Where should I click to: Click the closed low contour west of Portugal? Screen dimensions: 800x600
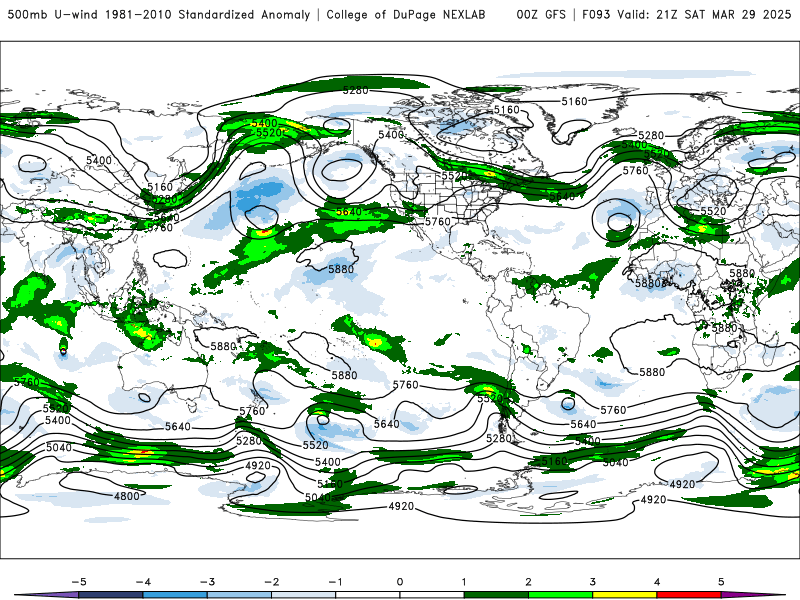pyautogui.click(x=618, y=221)
